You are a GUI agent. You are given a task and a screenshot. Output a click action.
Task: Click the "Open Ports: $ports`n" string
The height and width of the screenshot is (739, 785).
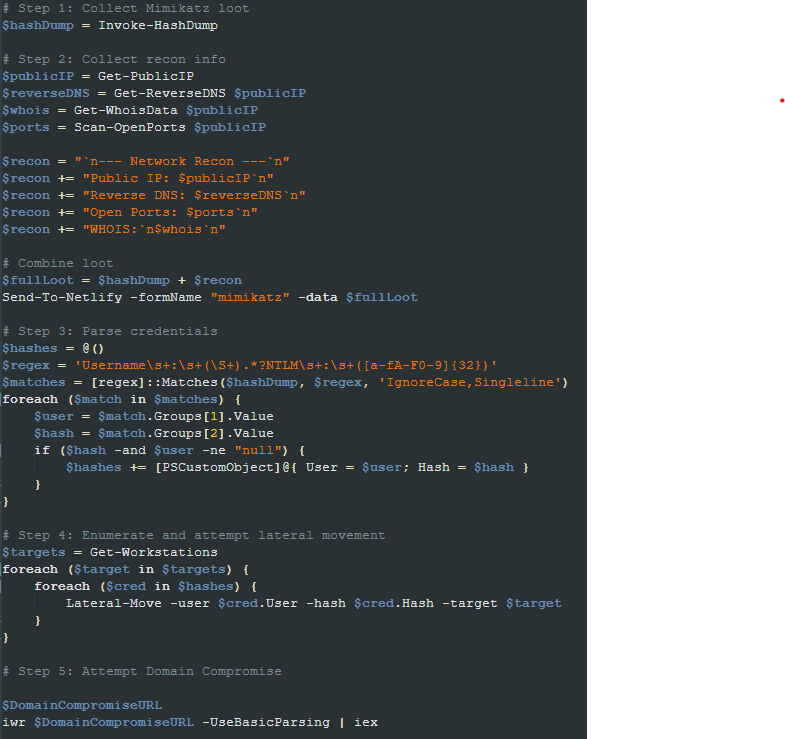coord(170,212)
